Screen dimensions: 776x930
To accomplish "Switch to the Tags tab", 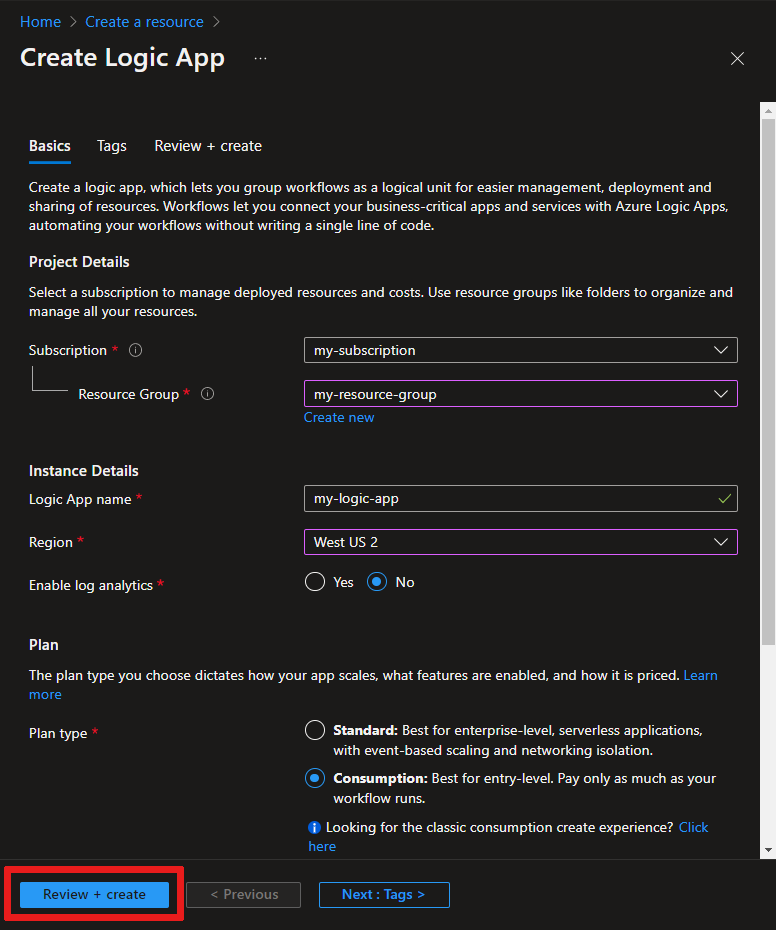I will point(111,146).
